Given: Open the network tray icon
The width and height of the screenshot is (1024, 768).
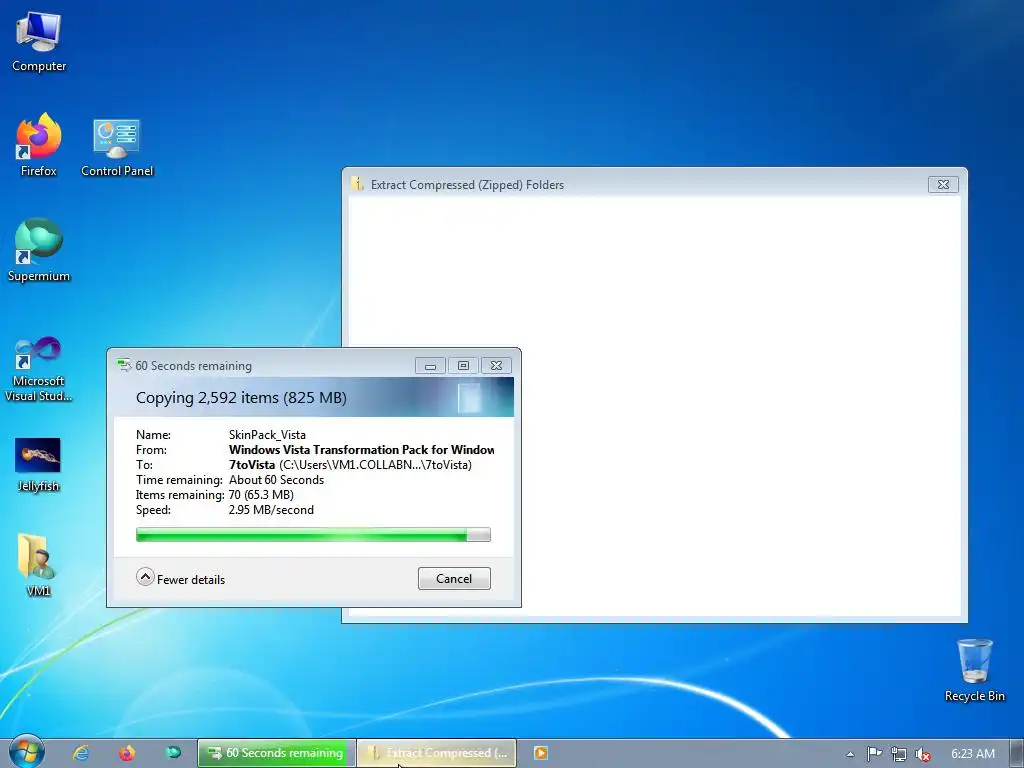Looking at the screenshot, I should 899,754.
